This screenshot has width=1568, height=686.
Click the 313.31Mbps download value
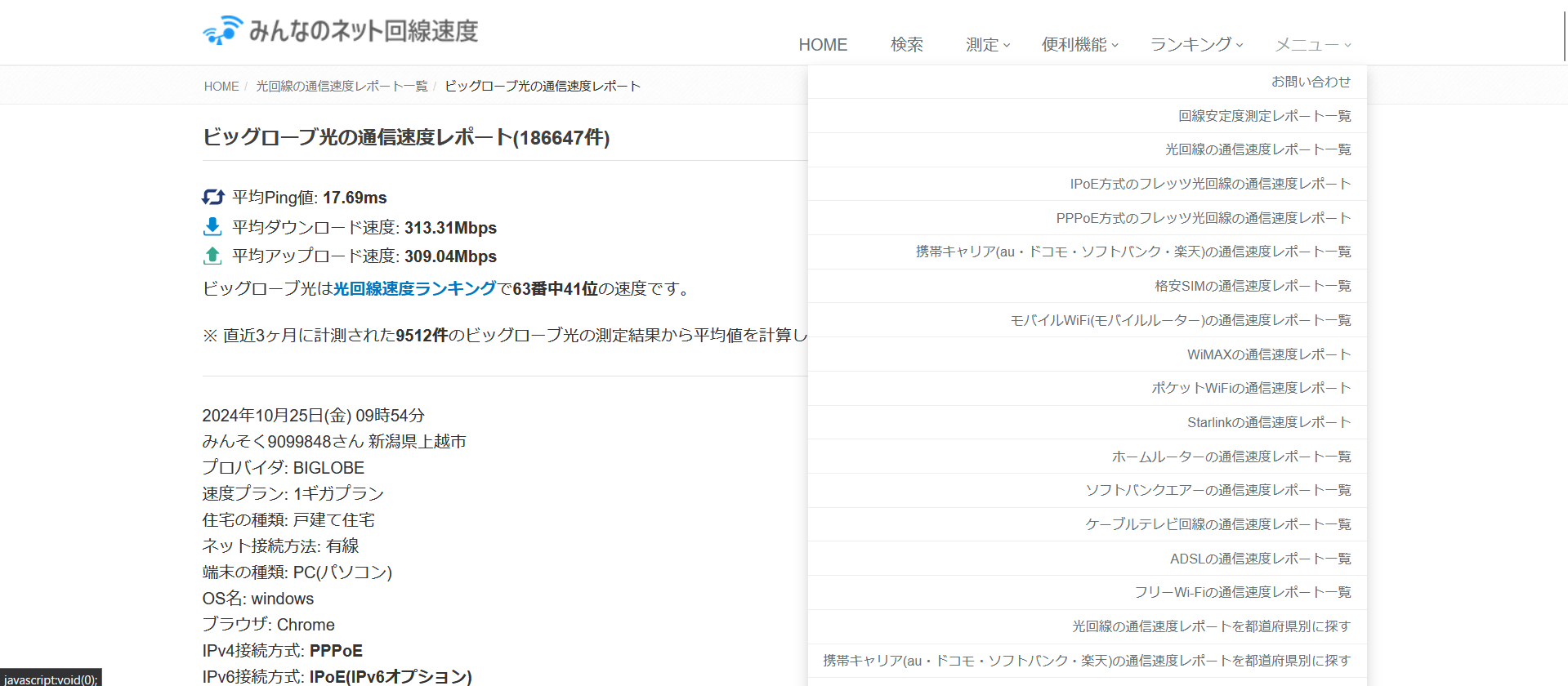(x=450, y=228)
